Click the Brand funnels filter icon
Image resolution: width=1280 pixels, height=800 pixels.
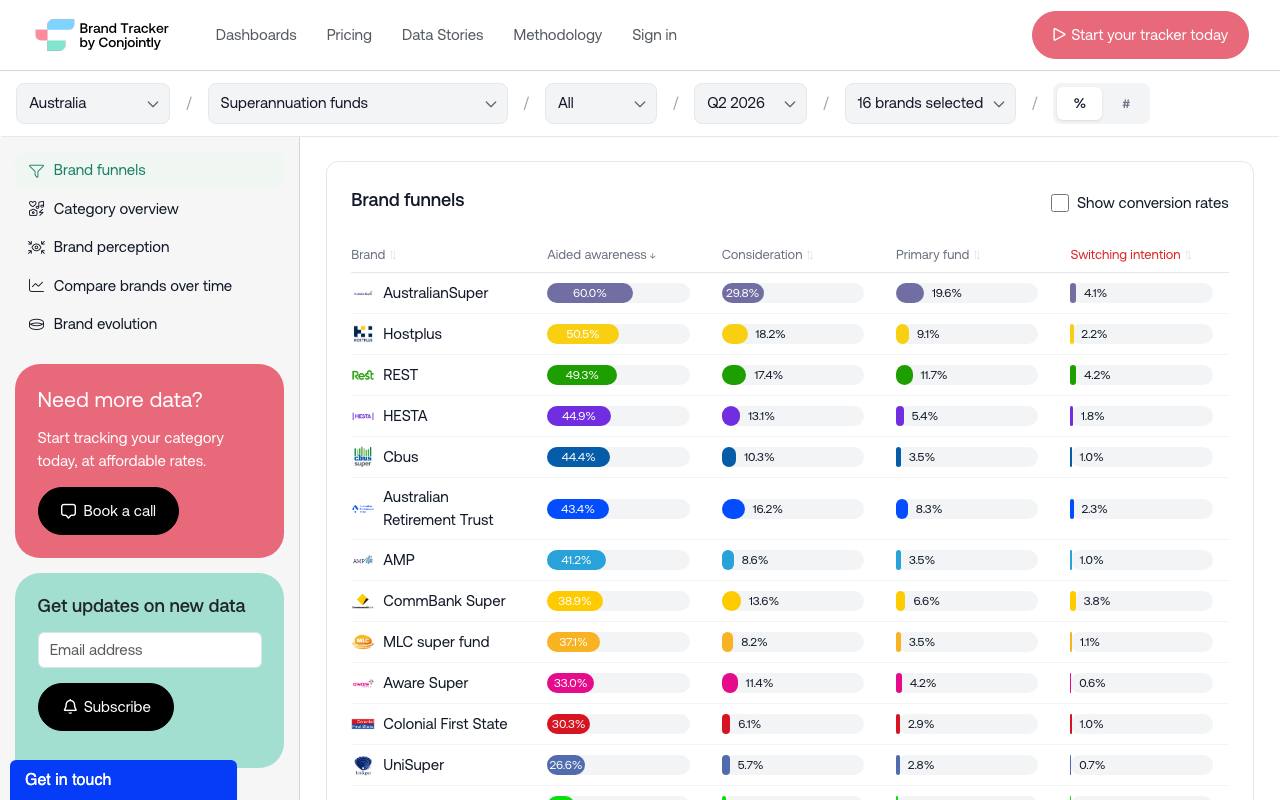point(37,170)
